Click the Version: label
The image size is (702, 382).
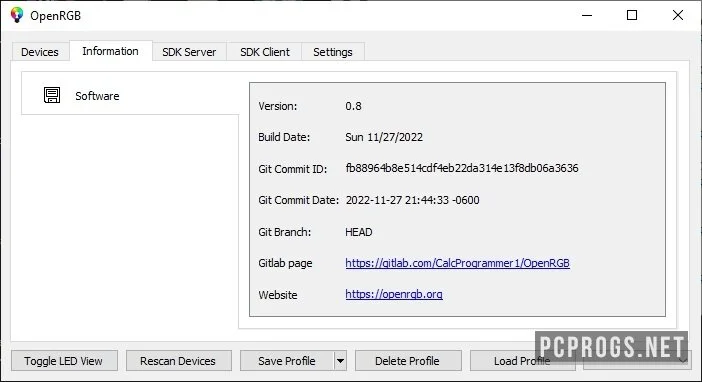[x=278, y=106]
